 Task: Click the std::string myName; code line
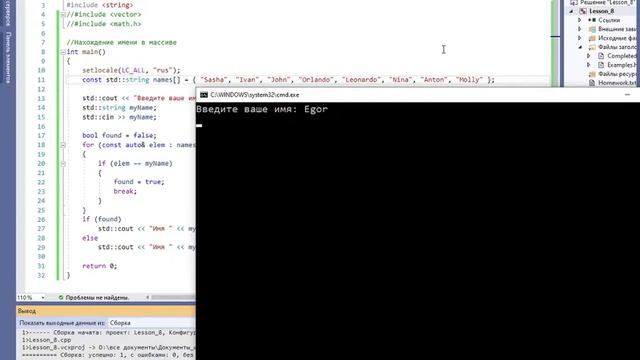click(119, 108)
